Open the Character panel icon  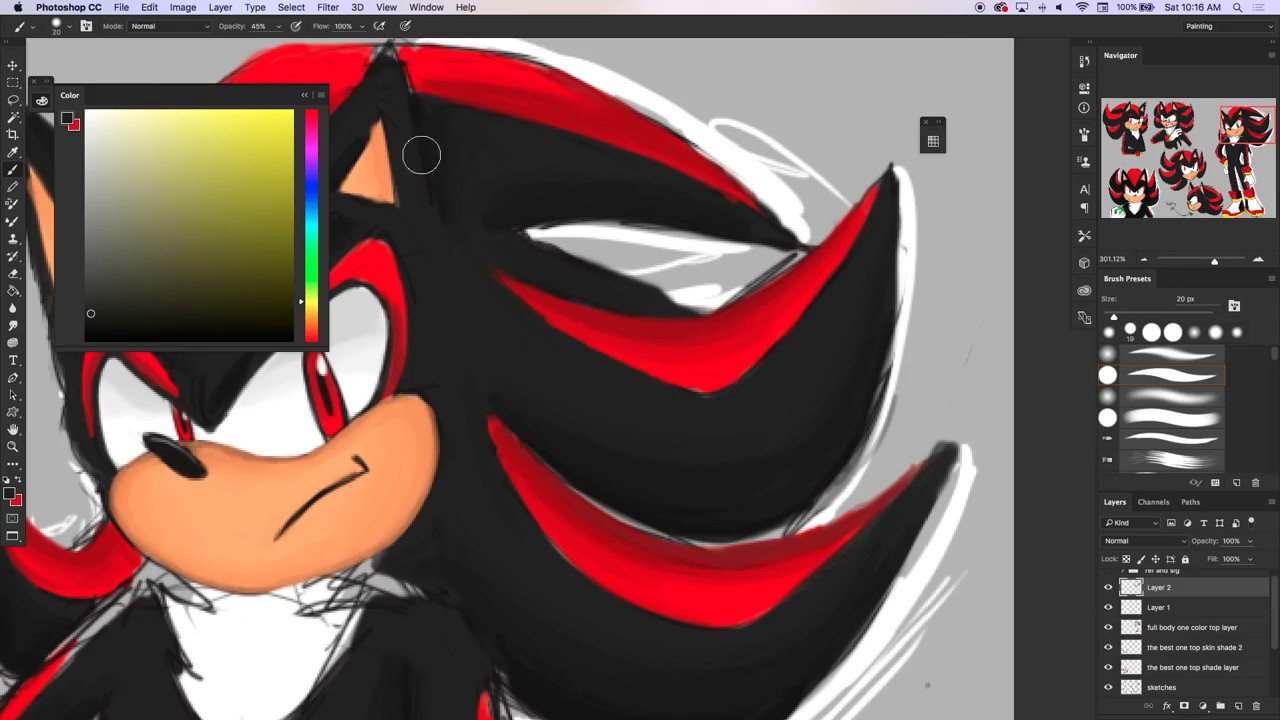click(1085, 189)
